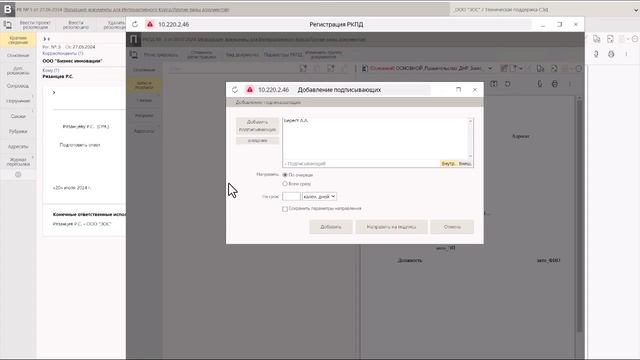Open the 'Основные' tab in the РКПД sidebar
Viewport: 640px width, 360px height.
point(144,70)
